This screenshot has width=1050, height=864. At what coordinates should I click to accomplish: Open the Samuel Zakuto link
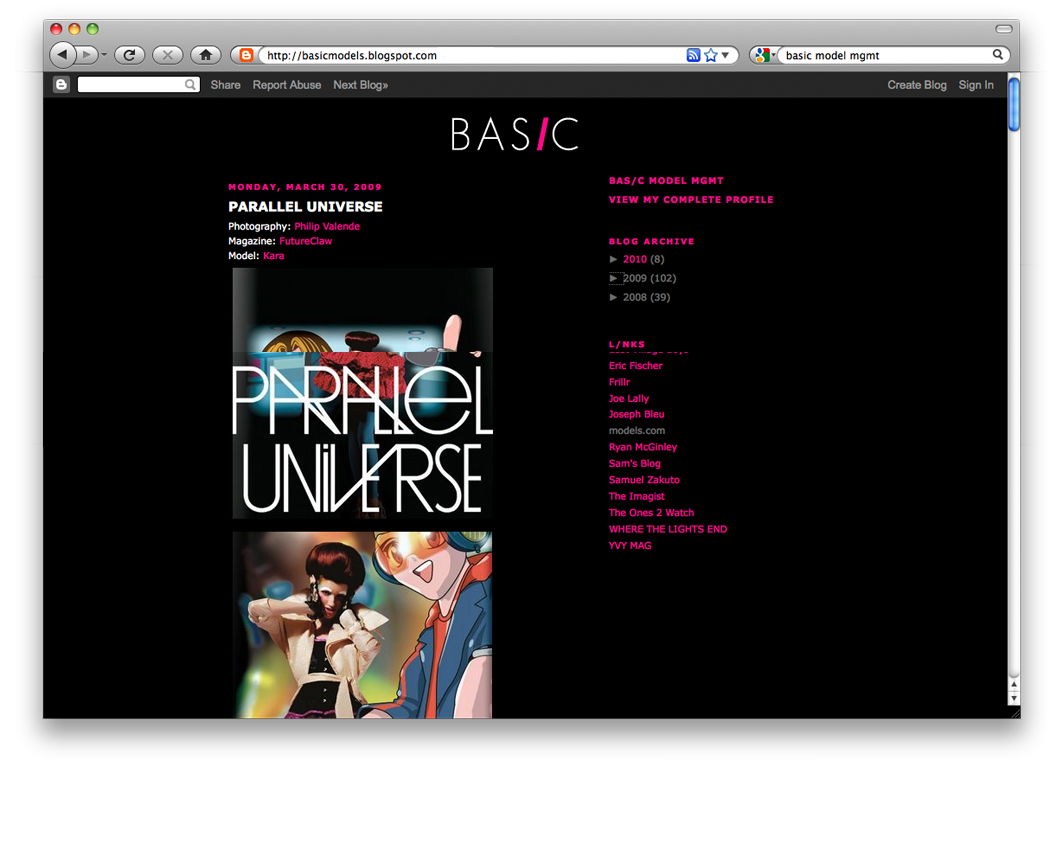tap(644, 480)
